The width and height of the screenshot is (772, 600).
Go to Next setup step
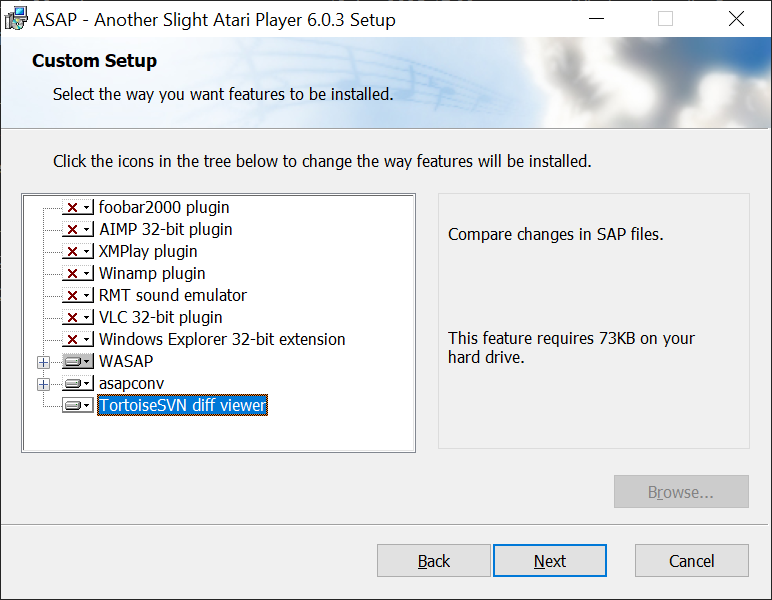click(550, 561)
